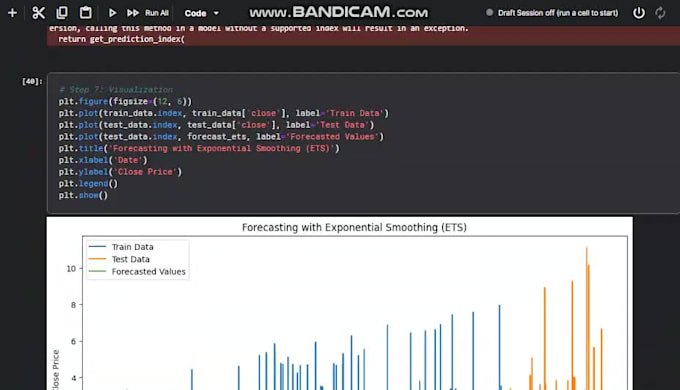Click plt.xlabel('Date') code line
The height and width of the screenshot is (390, 680).
103,160
